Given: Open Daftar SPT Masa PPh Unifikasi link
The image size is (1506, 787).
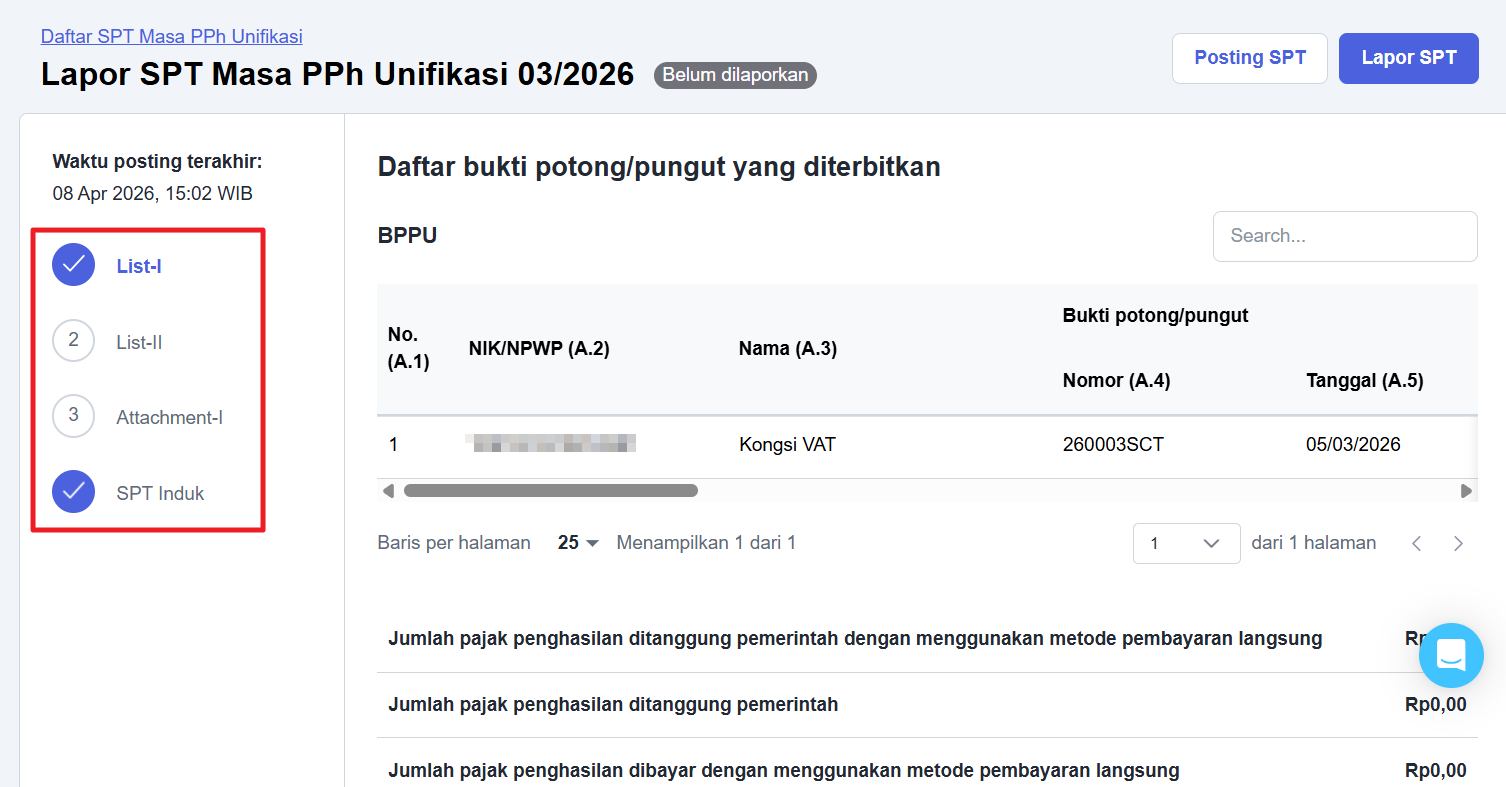Looking at the screenshot, I should coord(171,37).
